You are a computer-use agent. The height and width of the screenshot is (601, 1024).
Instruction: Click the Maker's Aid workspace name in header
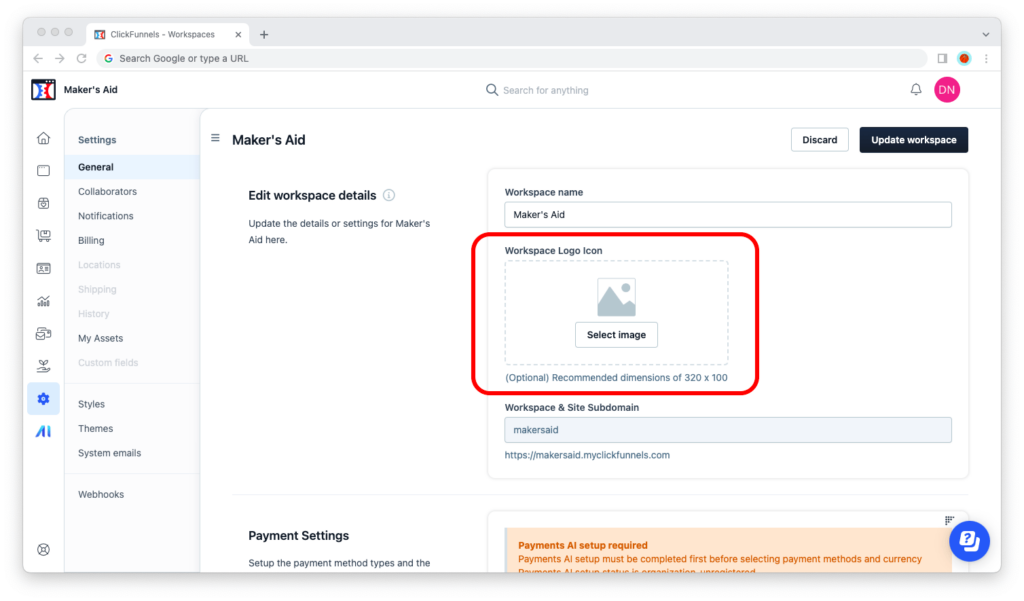tap(91, 89)
